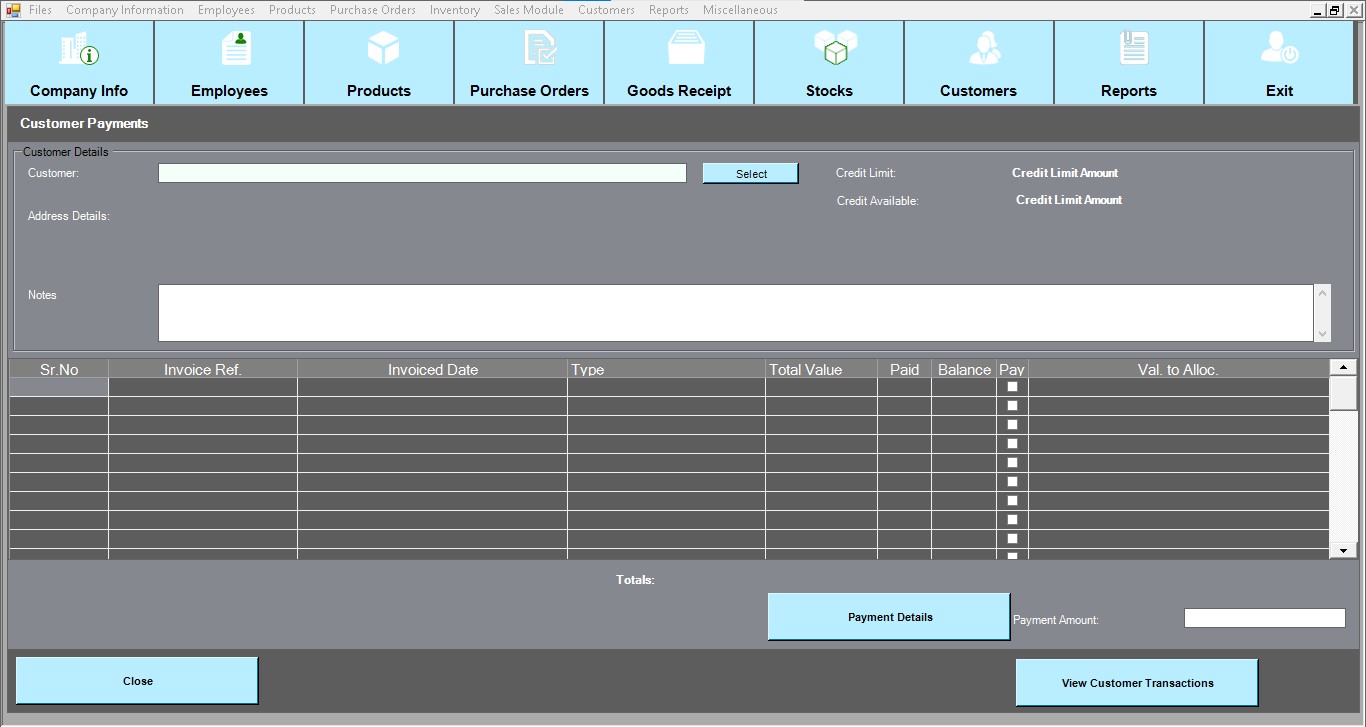Tick the Pay checkbox in third row
The image size is (1366, 727).
pyautogui.click(x=1012, y=425)
